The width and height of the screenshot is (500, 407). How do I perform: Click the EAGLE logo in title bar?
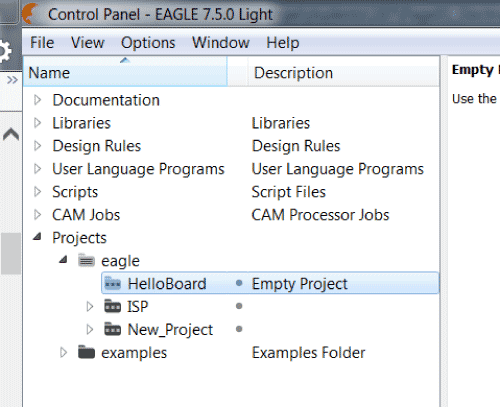pos(31,14)
